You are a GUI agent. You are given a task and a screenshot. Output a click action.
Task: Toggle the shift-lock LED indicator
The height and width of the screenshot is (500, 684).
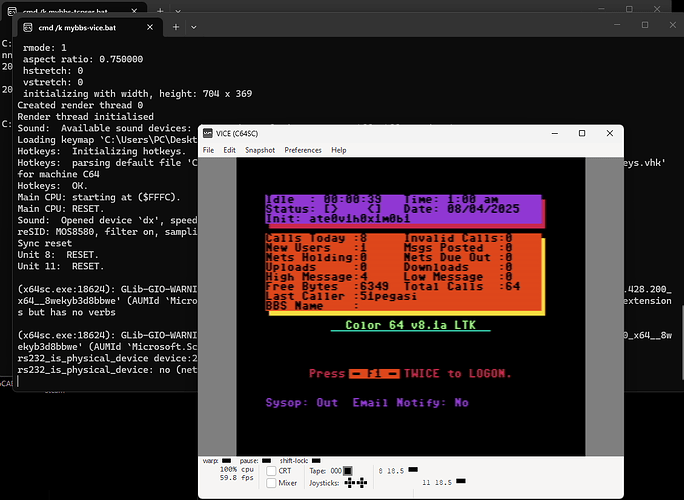point(316,460)
